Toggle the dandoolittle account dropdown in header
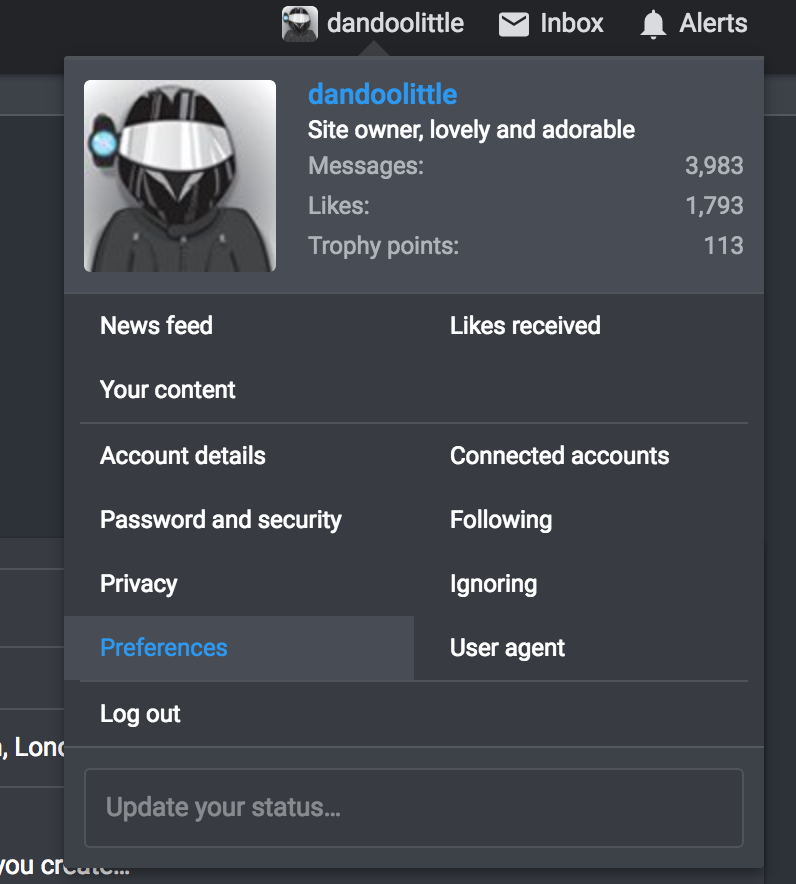 point(395,24)
